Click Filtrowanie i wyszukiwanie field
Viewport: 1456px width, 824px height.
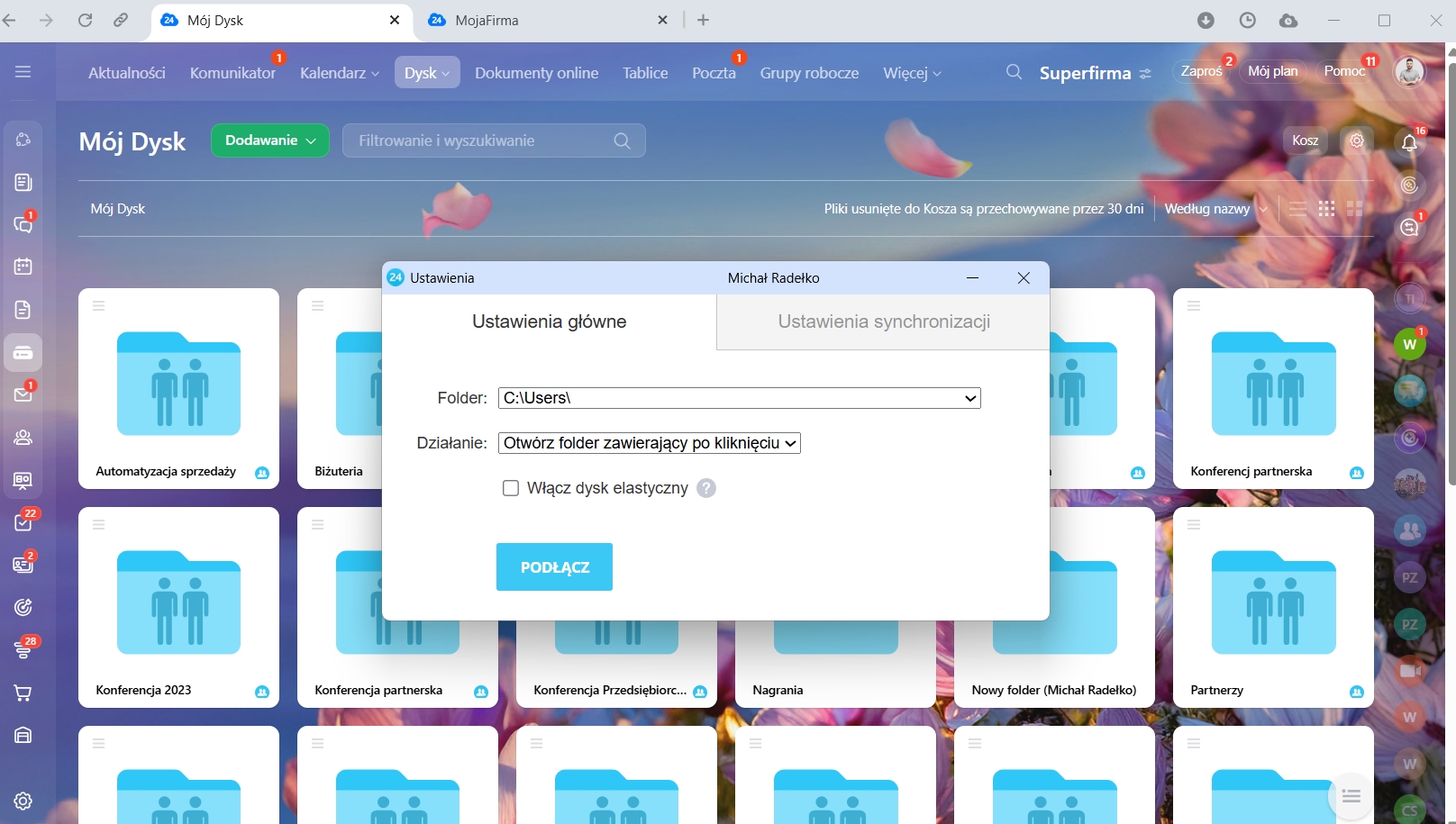point(494,140)
